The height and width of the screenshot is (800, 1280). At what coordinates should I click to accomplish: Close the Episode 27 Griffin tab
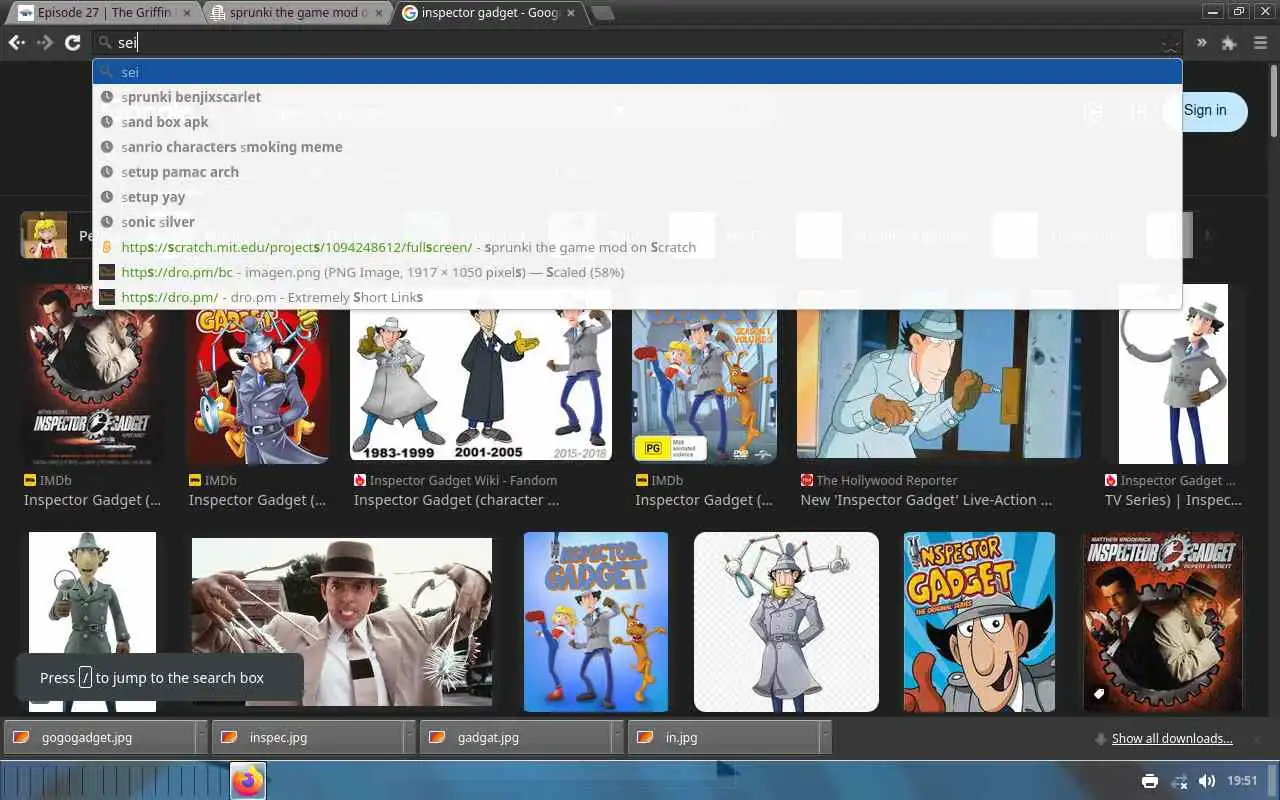188,13
